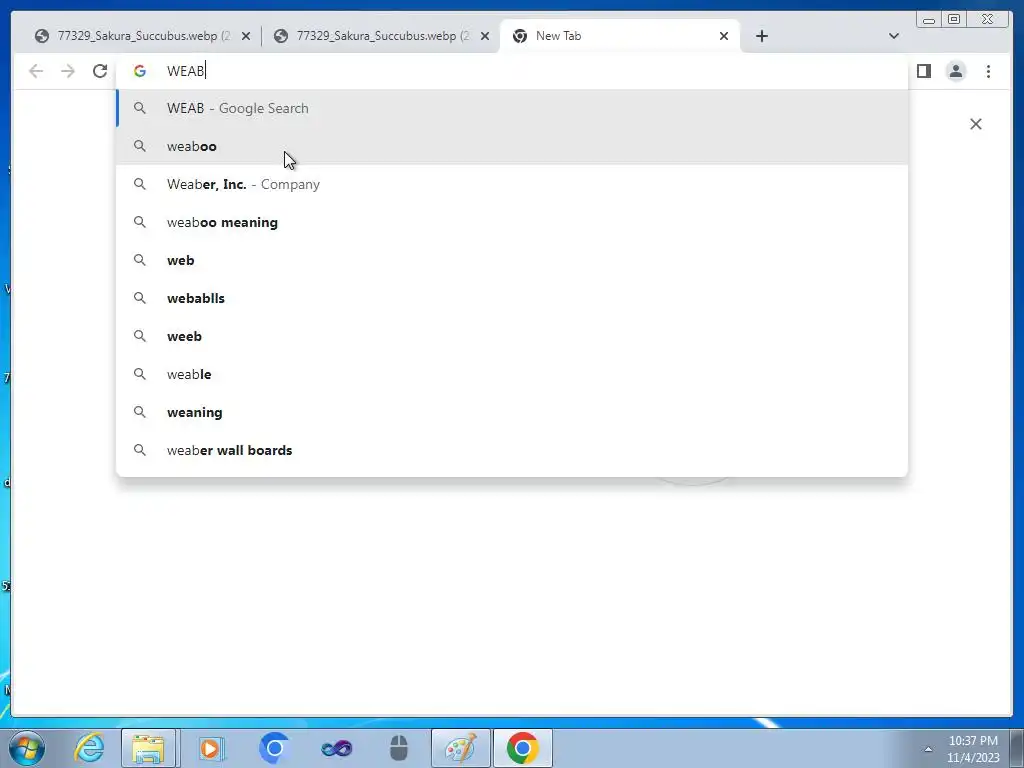1024x768 pixels.
Task: Click the taskbar clock showing 10:37 PM
Action: coord(973,748)
